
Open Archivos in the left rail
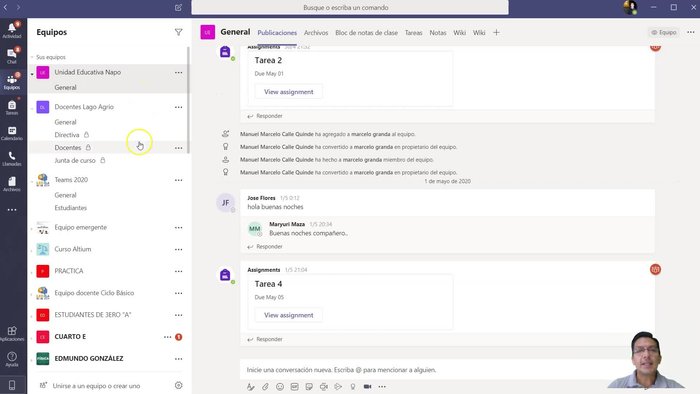pyautogui.click(x=12, y=183)
